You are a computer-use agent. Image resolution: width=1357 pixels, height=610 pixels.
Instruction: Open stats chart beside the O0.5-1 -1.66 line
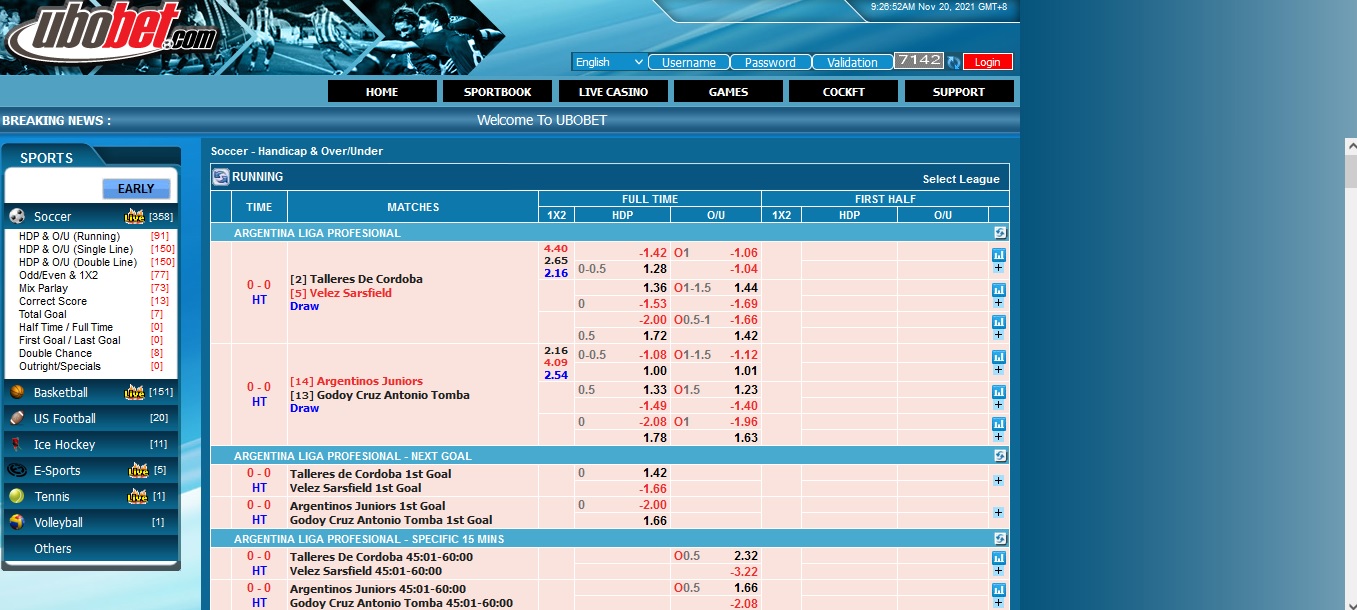click(x=998, y=322)
